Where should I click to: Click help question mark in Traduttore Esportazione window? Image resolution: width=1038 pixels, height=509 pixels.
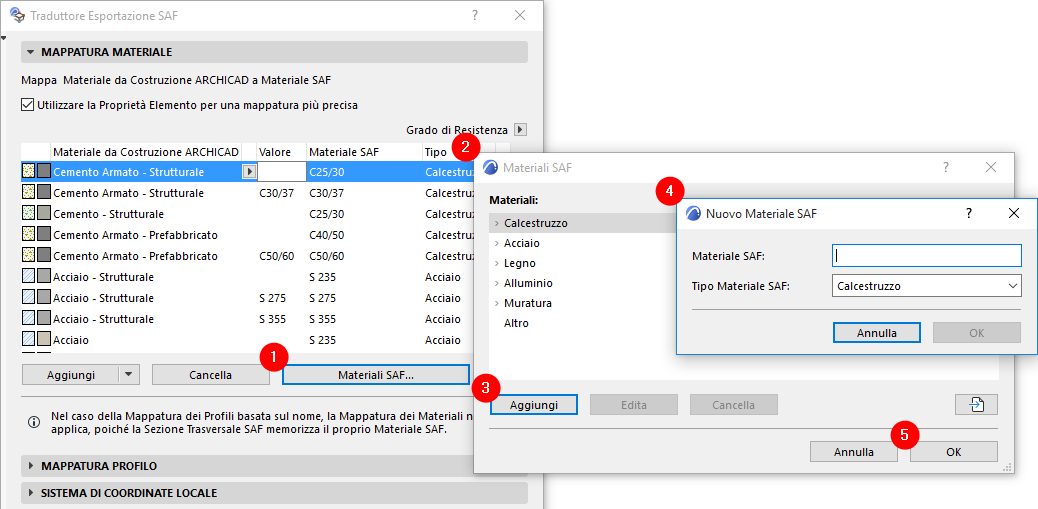pyautogui.click(x=475, y=15)
